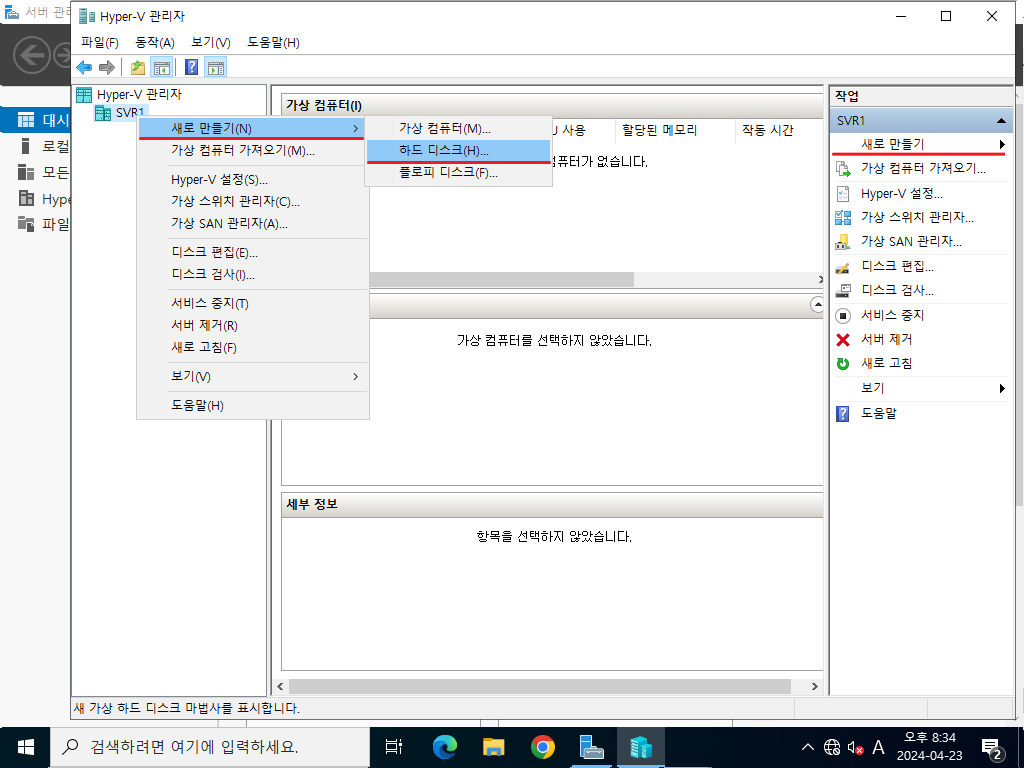1024x768 pixels.
Task: Select 가상 스위치 관리자(C)... in the context menu
Action: tap(253, 202)
